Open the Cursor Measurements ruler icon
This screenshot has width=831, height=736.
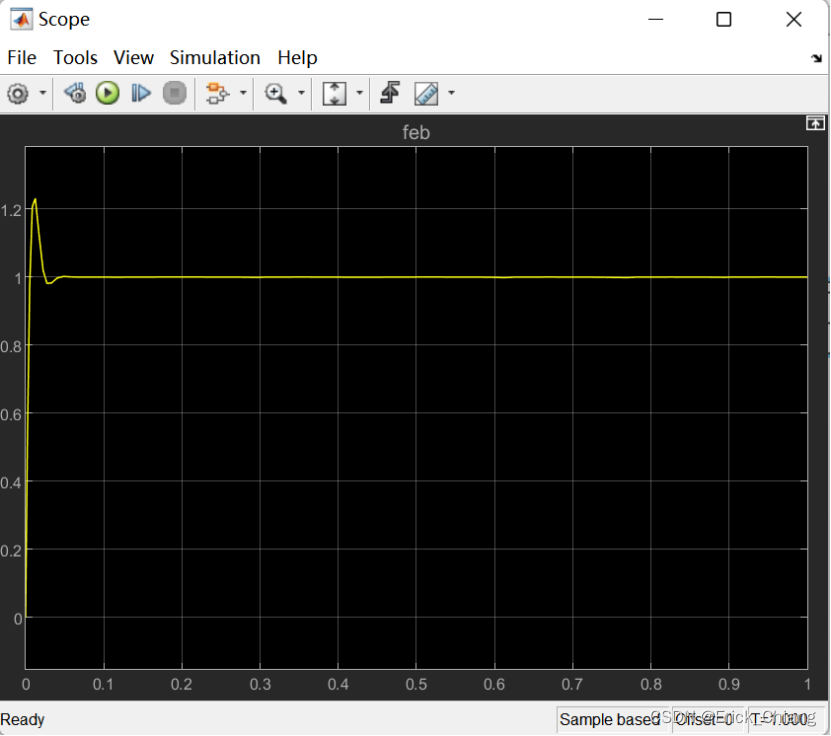(427, 94)
